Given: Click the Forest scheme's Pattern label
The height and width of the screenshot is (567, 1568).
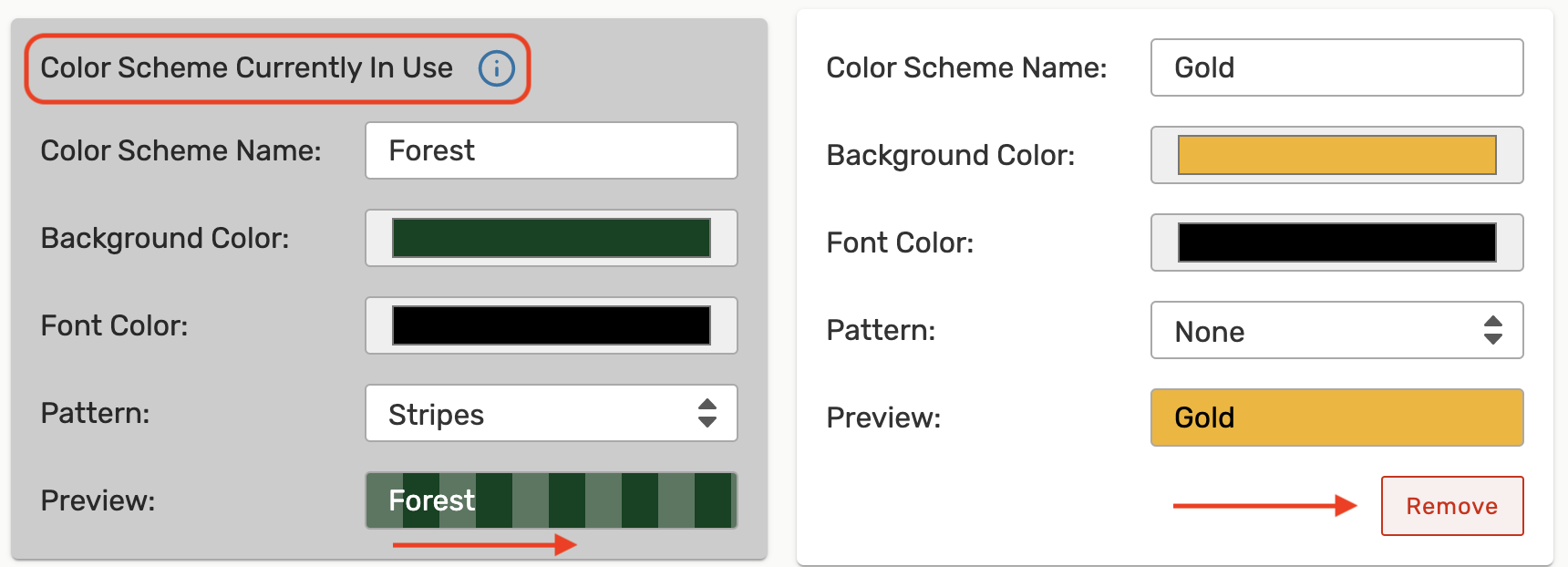Looking at the screenshot, I should pyautogui.click(x=95, y=413).
